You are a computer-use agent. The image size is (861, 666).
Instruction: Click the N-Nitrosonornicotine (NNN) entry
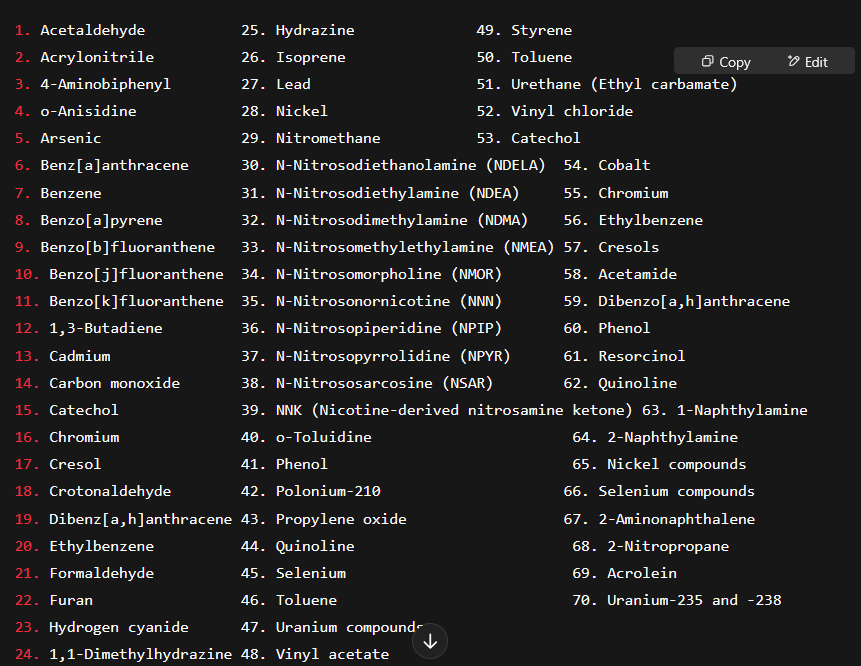389,301
